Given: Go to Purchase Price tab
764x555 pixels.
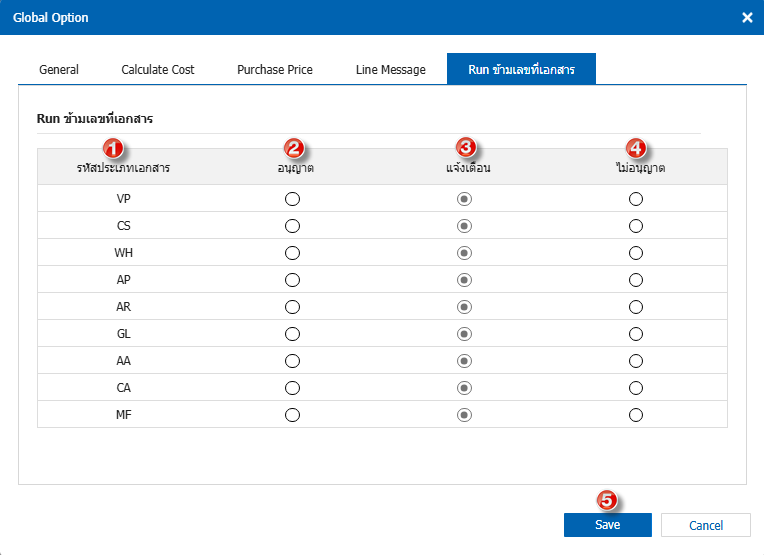Looking at the screenshot, I should click(x=275, y=70).
